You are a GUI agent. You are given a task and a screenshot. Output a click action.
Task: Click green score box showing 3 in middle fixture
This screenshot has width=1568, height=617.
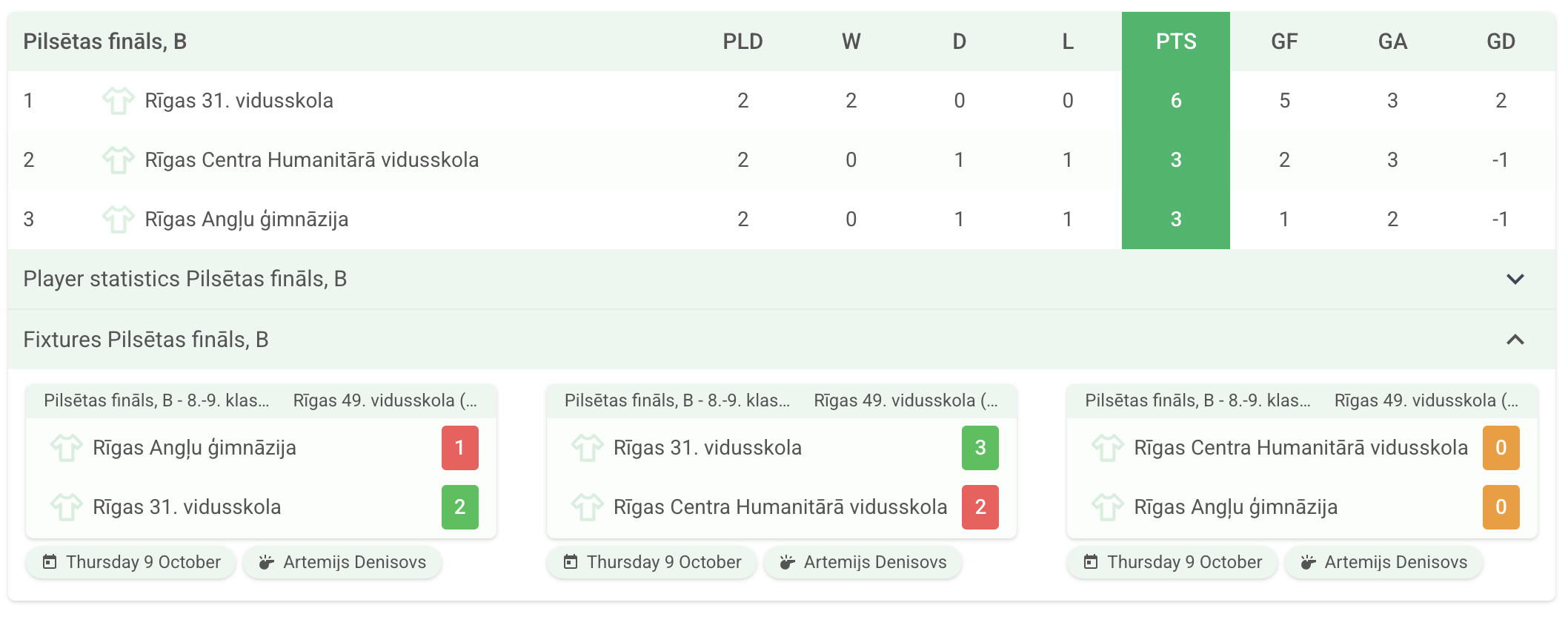coord(980,448)
